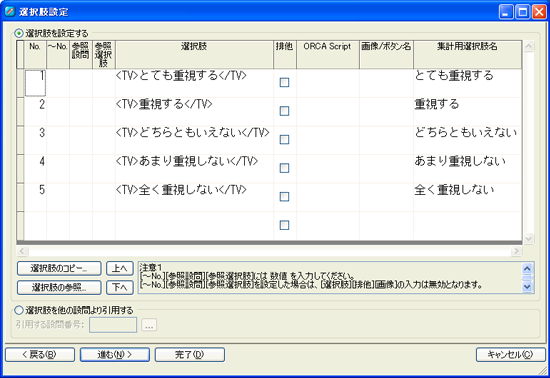Click the 排他 column header
The width and height of the screenshot is (550, 378).
pos(285,55)
